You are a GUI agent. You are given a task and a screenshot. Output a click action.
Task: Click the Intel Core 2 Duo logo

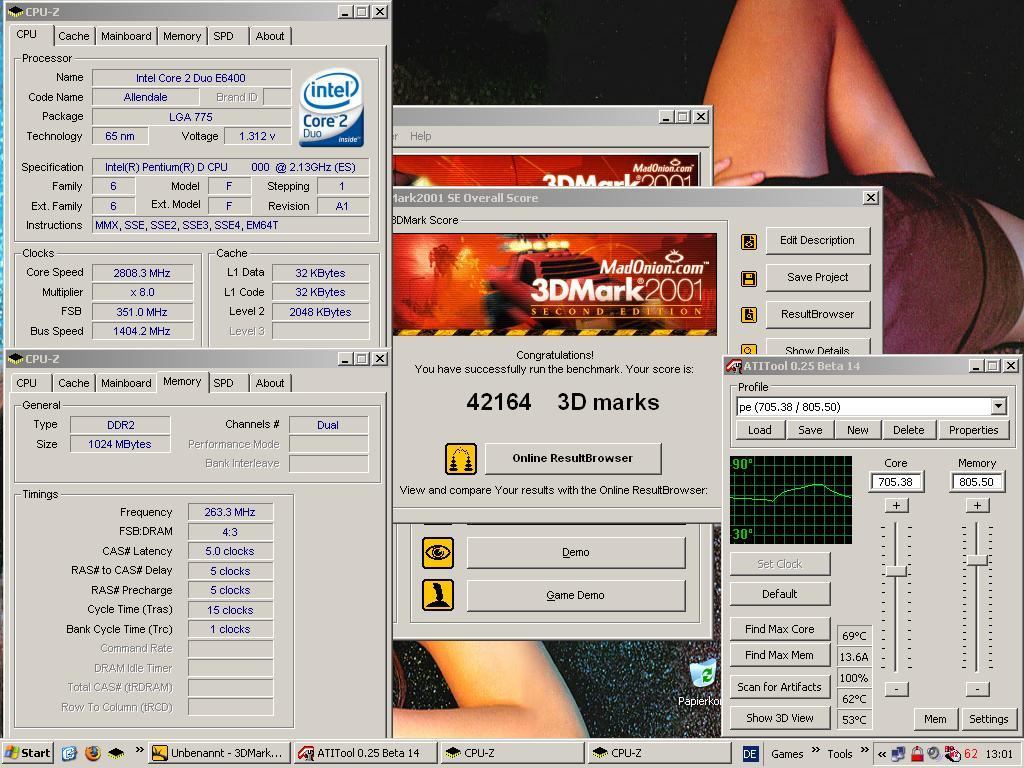coord(331,108)
